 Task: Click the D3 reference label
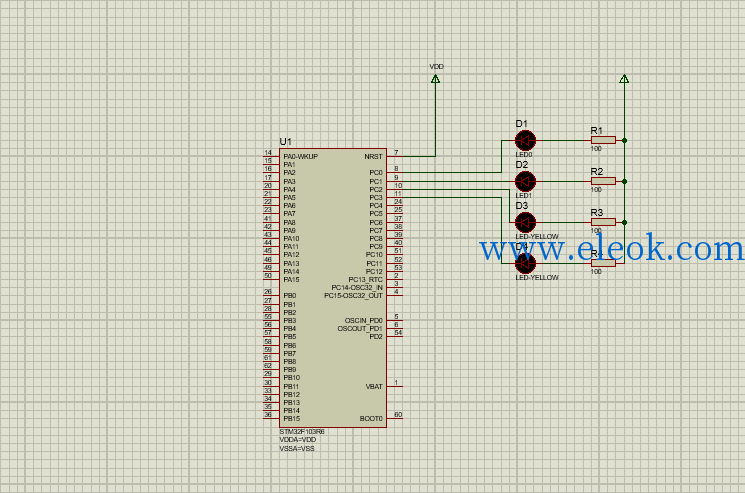click(522, 206)
